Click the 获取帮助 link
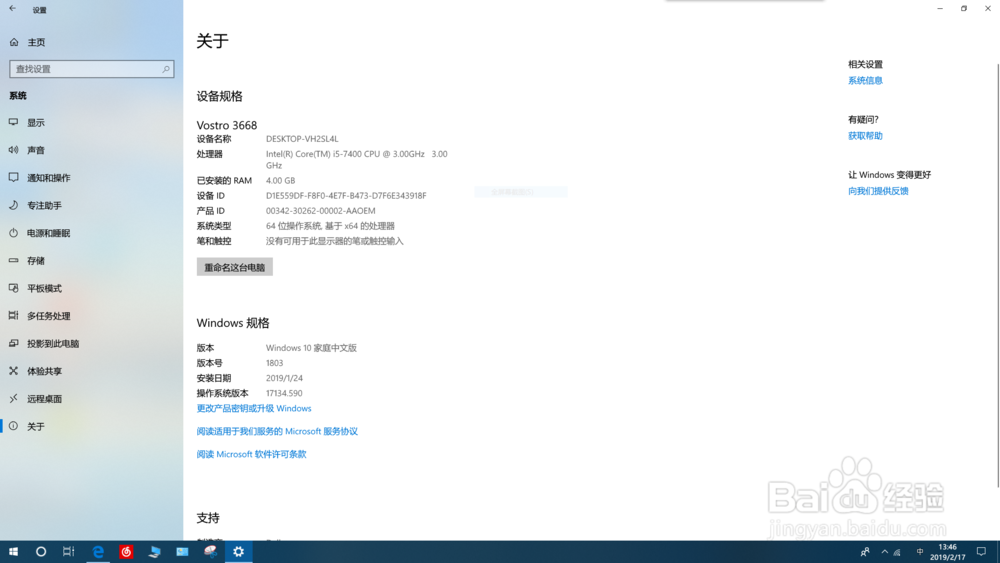Viewport: 1000px width, 563px height. [x=865, y=136]
